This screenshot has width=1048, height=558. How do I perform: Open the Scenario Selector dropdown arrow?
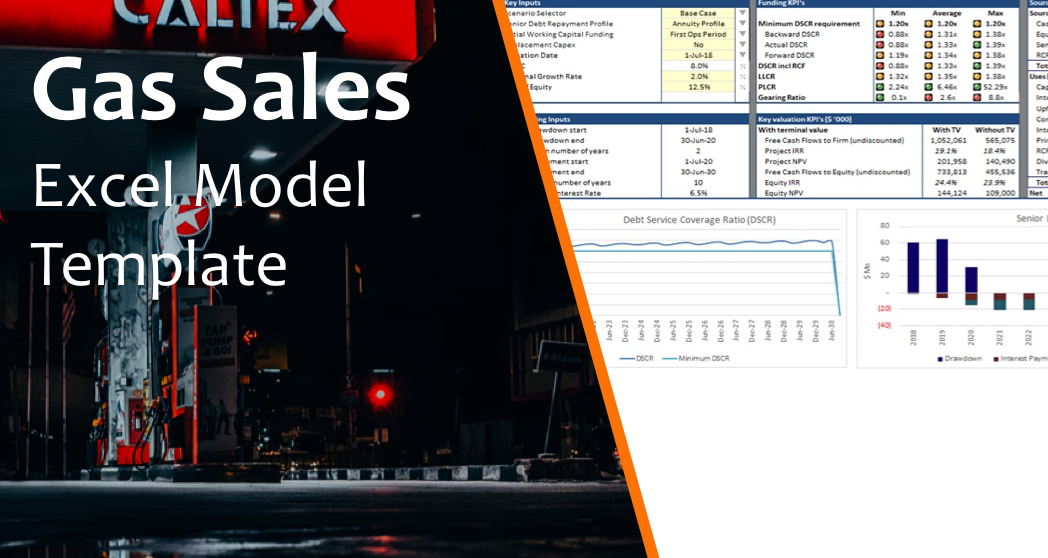pos(743,13)
